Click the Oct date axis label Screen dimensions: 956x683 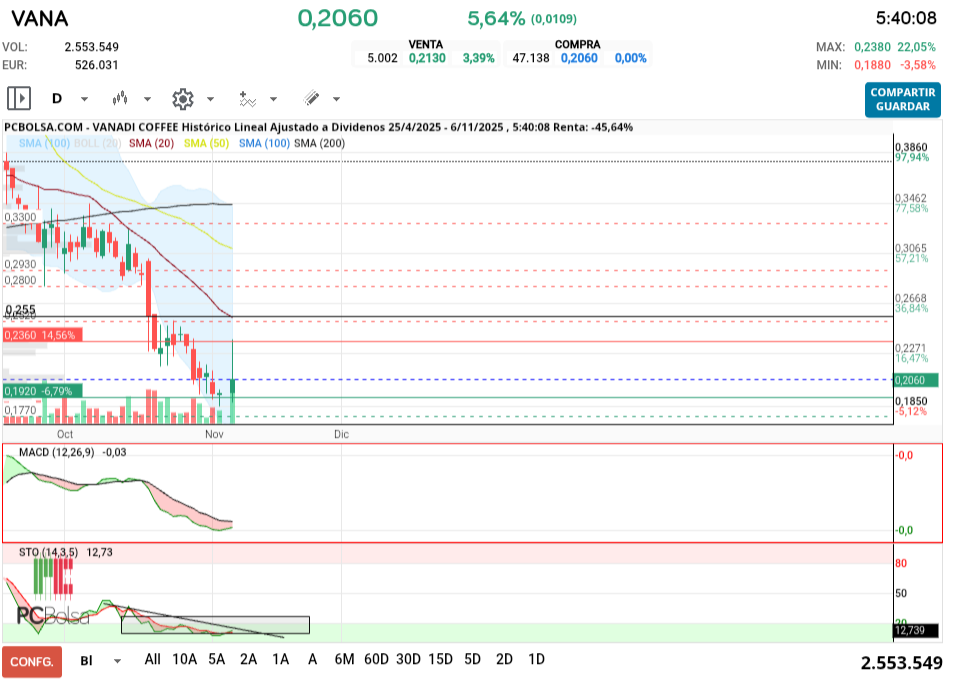pyautogui.click(x=65, y=434)
